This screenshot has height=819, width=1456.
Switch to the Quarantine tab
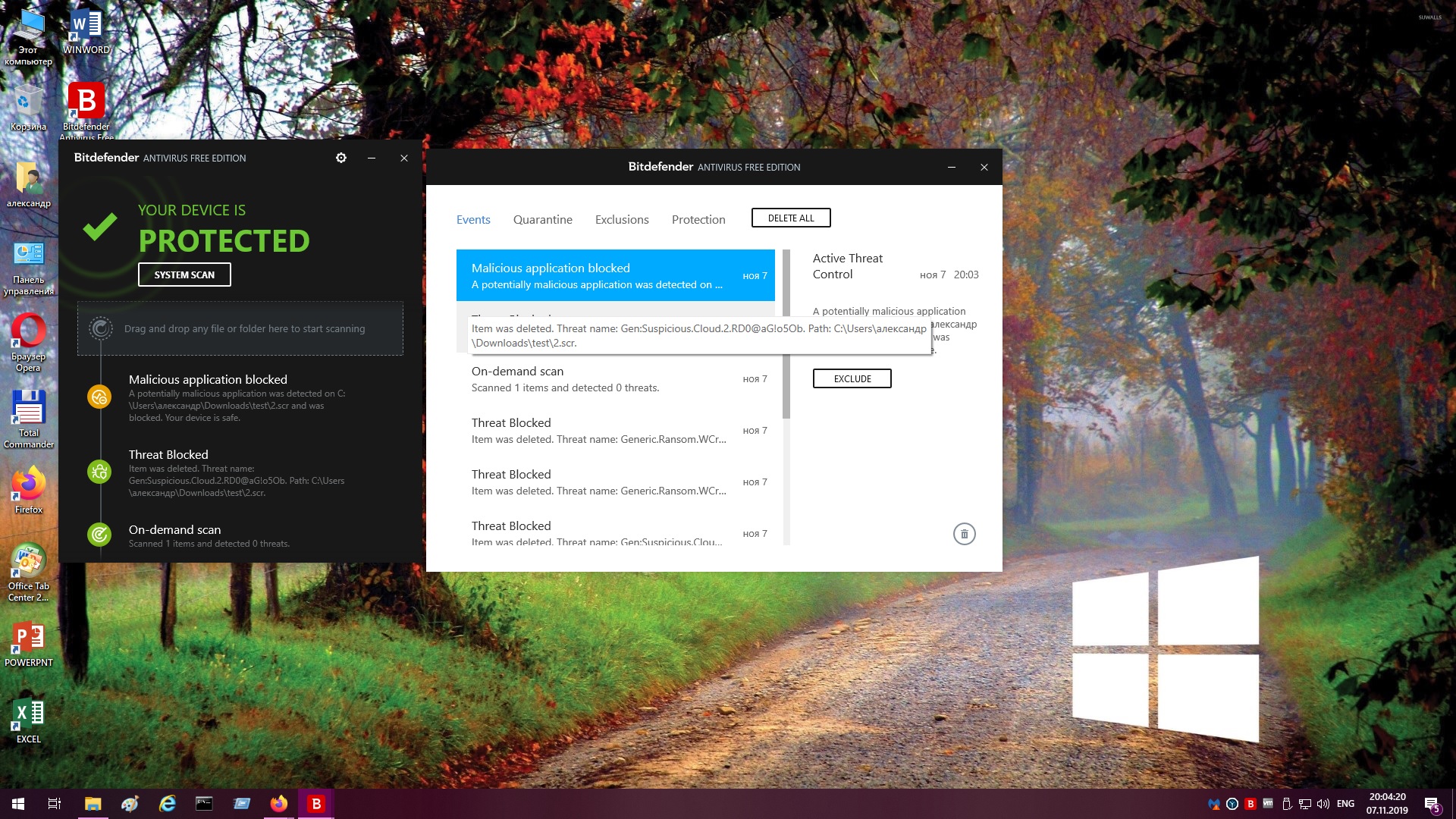[542, 220]
